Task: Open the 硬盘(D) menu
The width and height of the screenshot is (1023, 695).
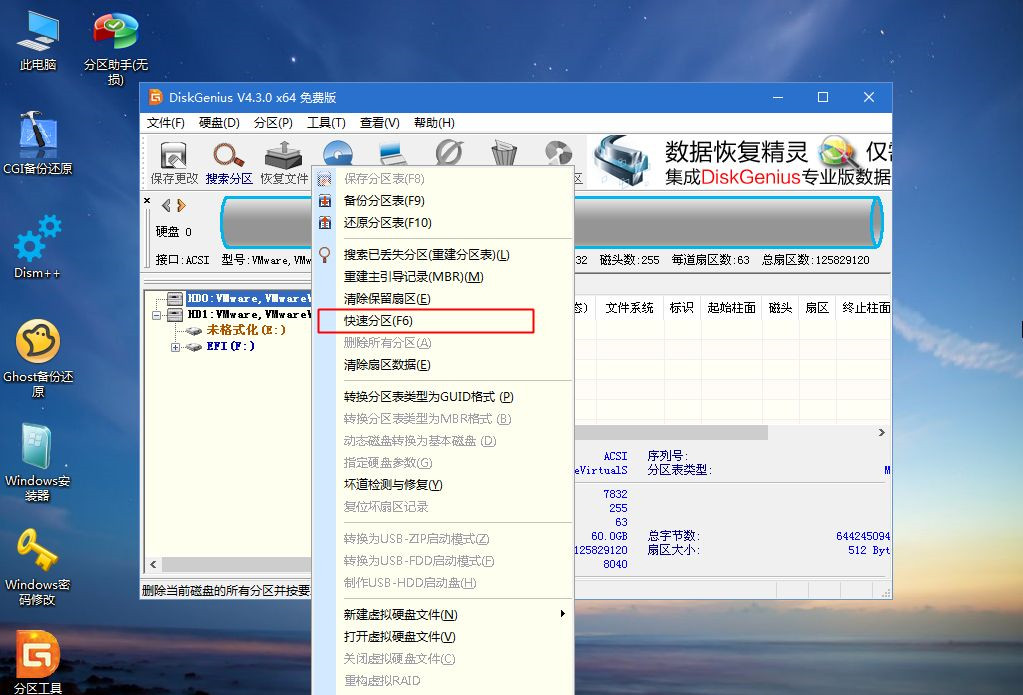Action: tap(219, 122)
